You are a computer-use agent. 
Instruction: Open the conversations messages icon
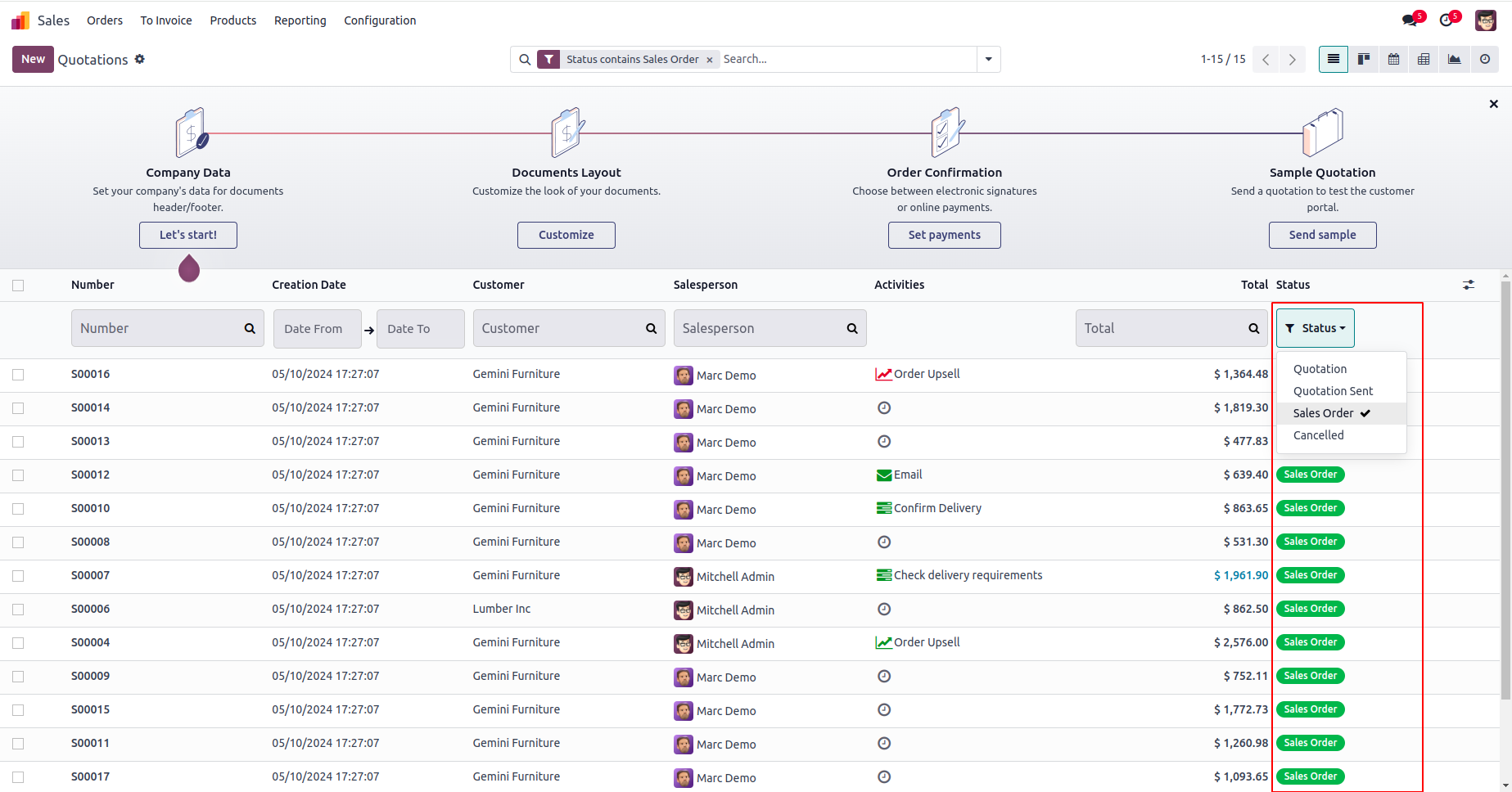tap(1410, 20)
